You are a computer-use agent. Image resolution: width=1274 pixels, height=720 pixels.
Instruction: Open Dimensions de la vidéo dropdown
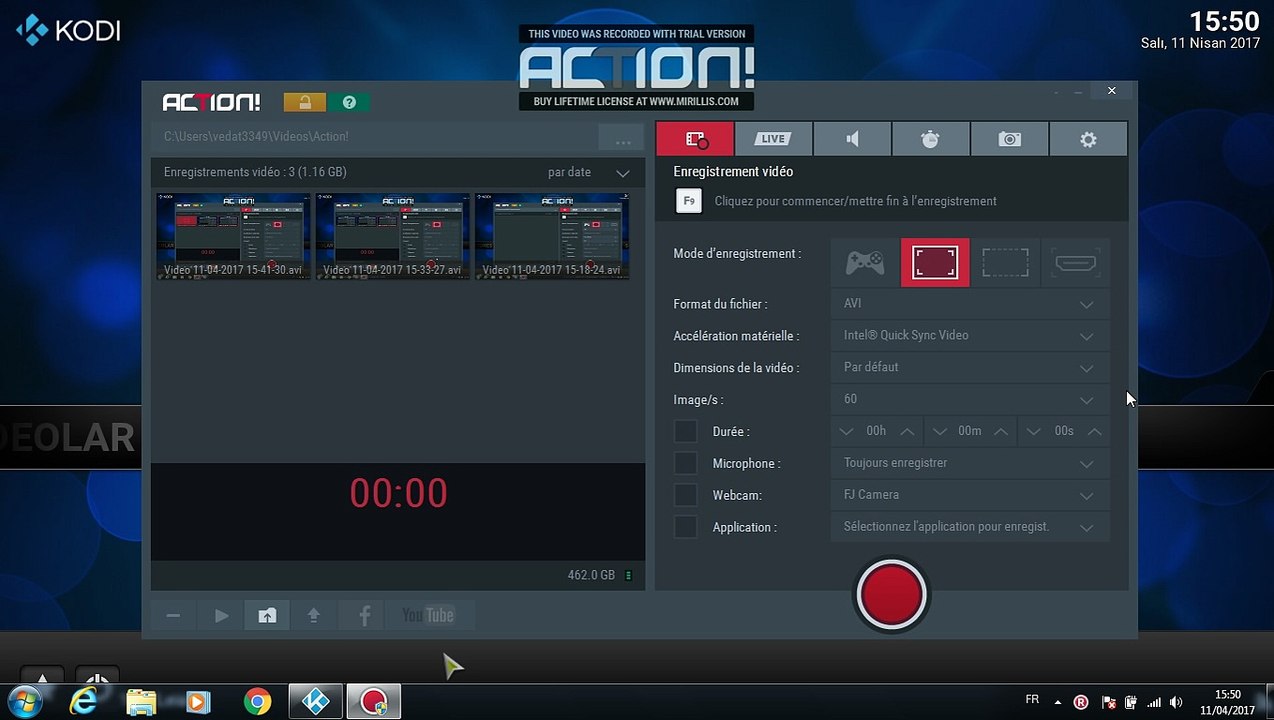[x=970, y=368]
